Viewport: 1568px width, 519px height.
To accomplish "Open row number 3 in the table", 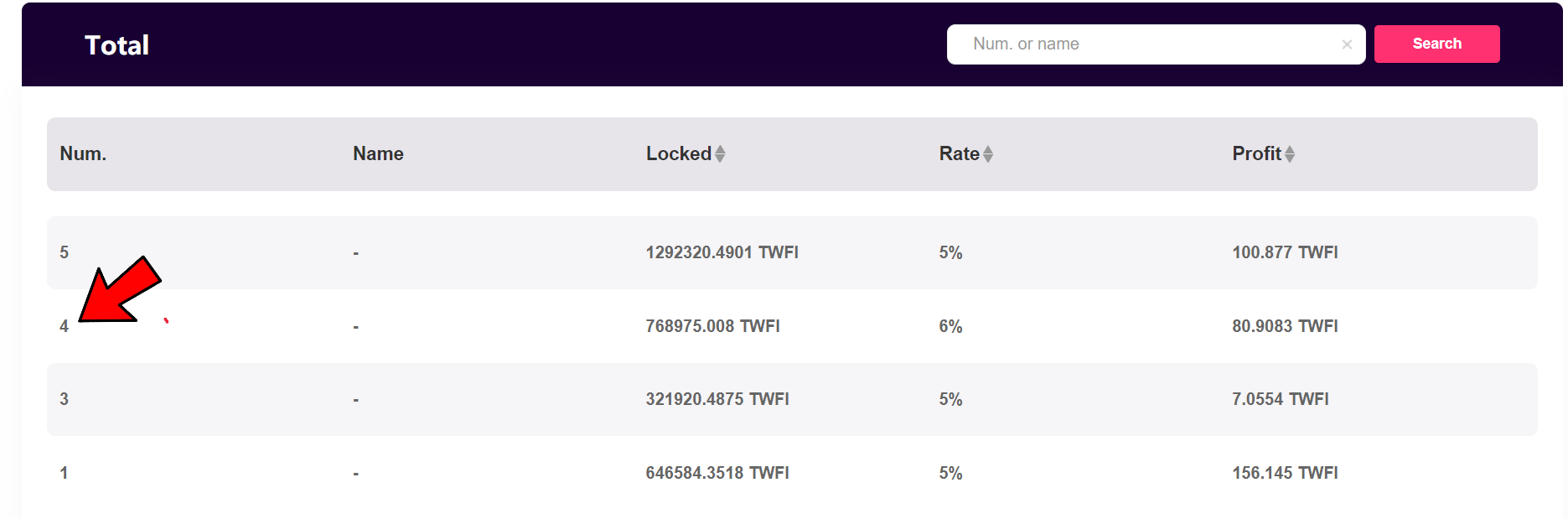I will tap(65, 399).
